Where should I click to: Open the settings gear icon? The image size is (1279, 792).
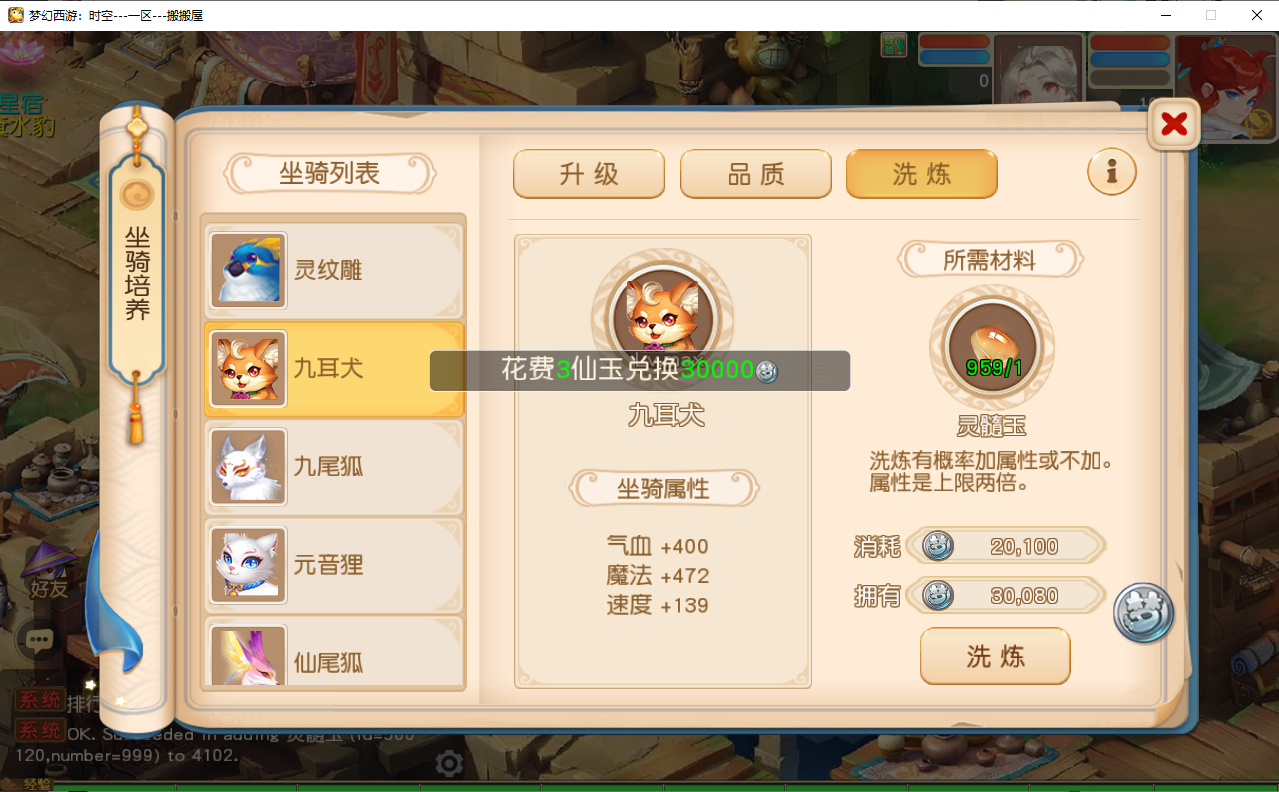pyautogui.click(x=449, y=763)
